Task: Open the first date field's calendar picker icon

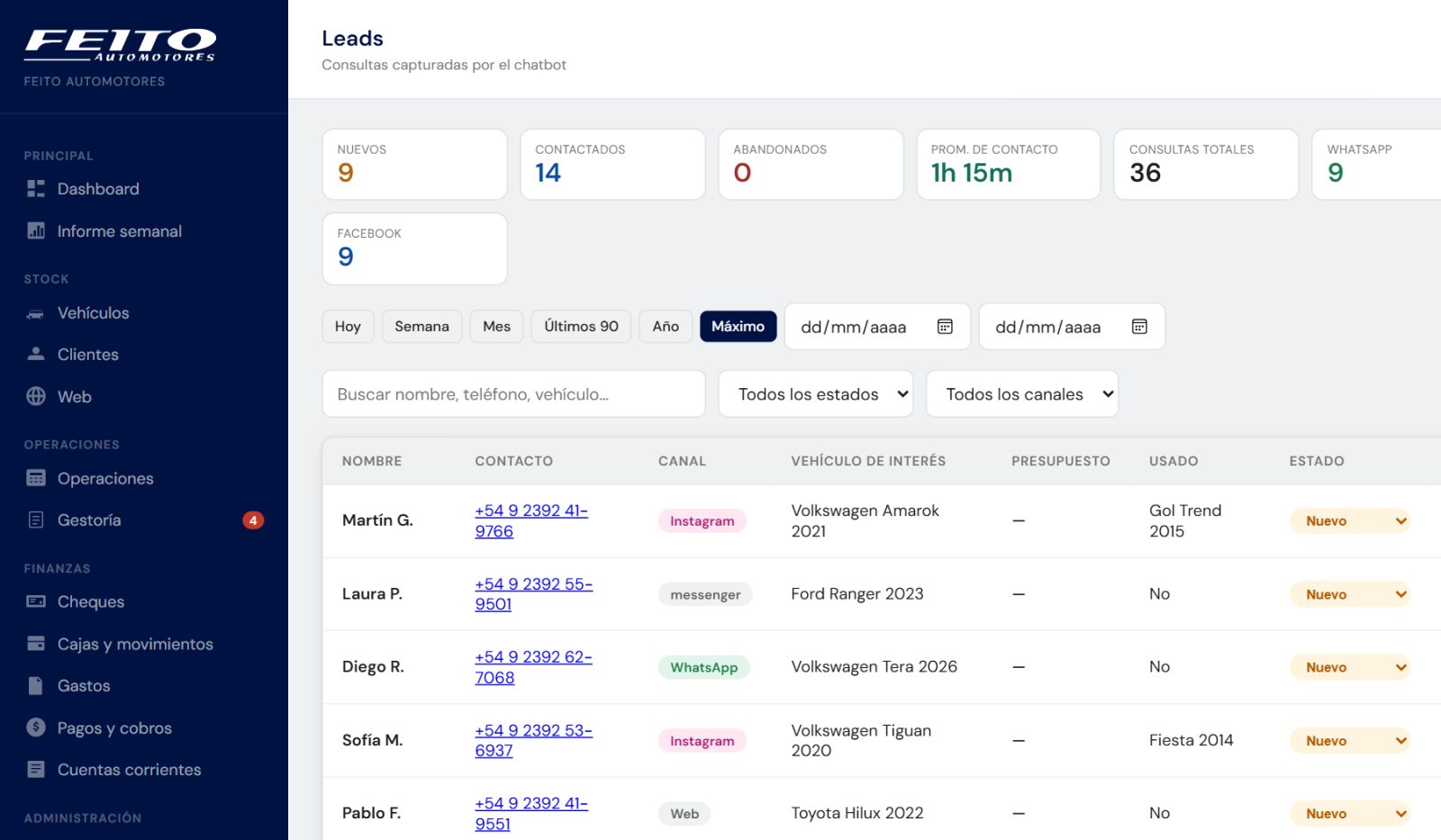Action: 945,327
